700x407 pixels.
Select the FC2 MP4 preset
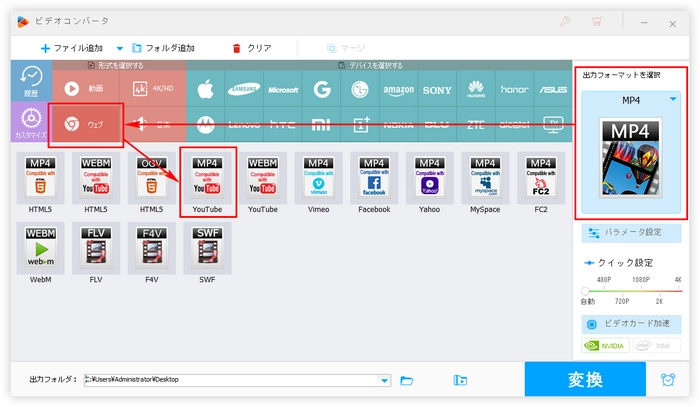539,182
